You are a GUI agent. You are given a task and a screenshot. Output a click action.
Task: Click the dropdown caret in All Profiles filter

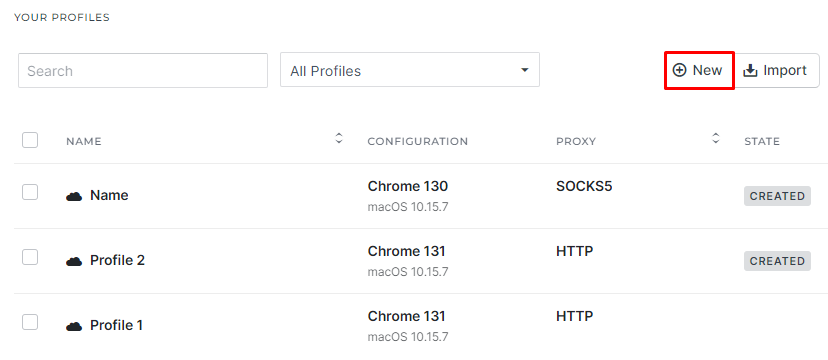click(524, 70)
